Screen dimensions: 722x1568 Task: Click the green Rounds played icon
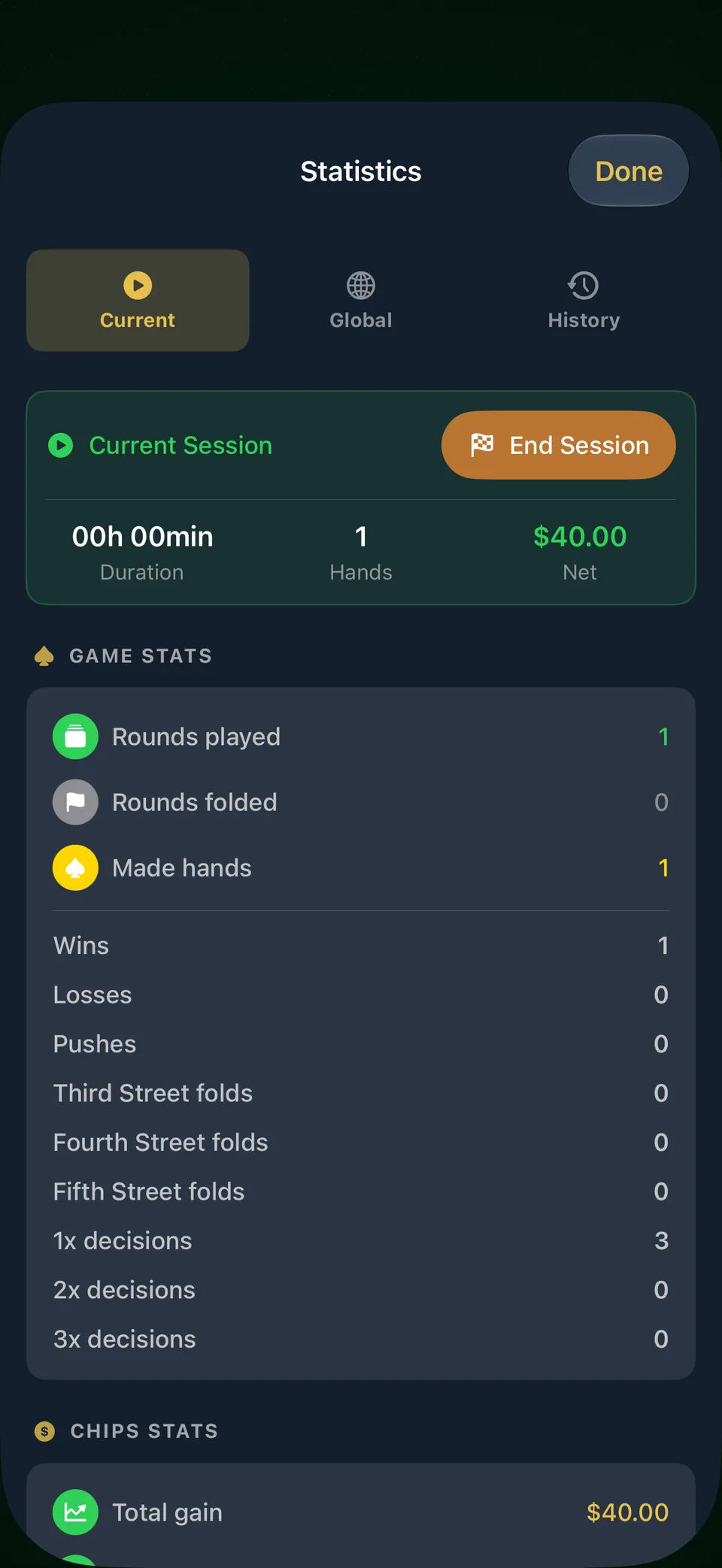point(75,737)
